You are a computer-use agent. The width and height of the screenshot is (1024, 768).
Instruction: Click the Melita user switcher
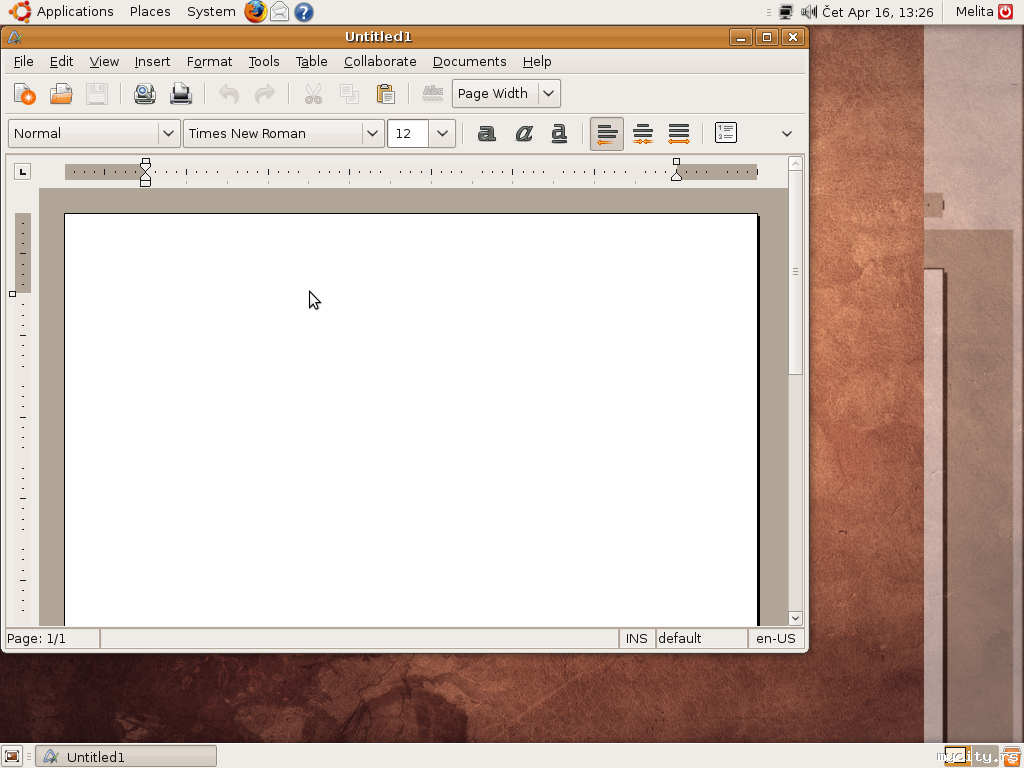click(x=974, y=11)
